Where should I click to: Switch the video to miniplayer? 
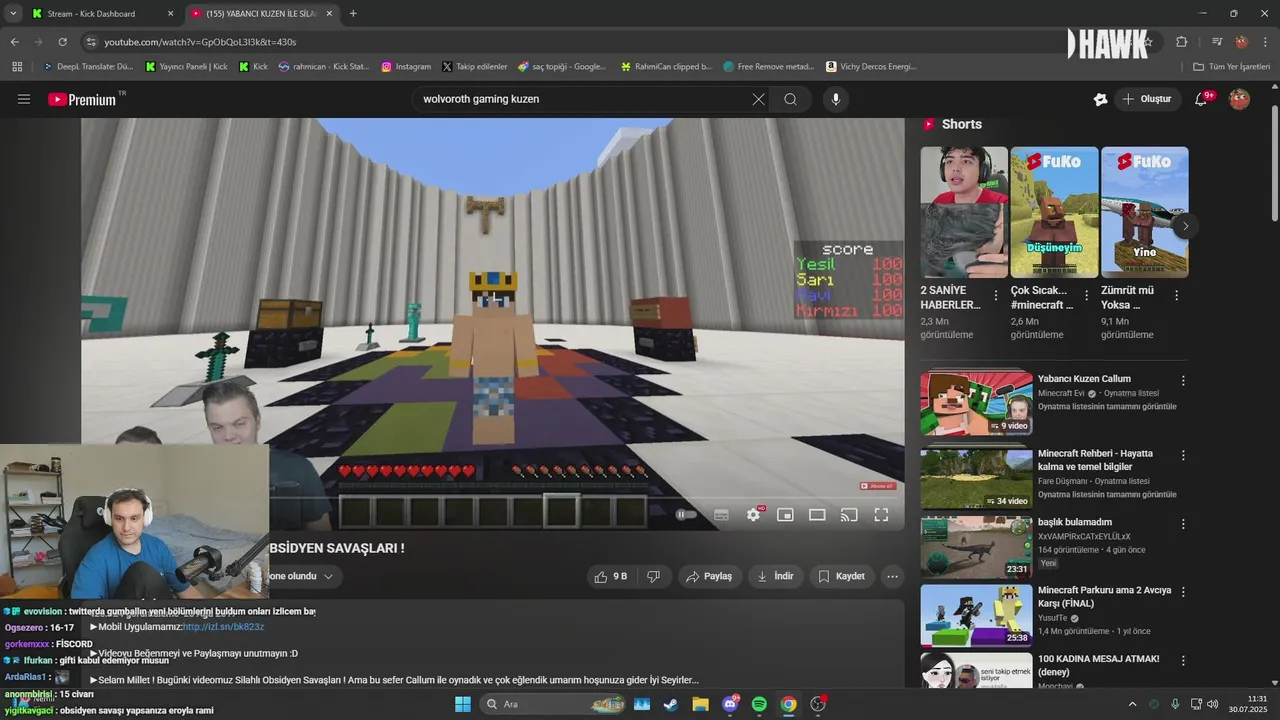coord(785,514)
